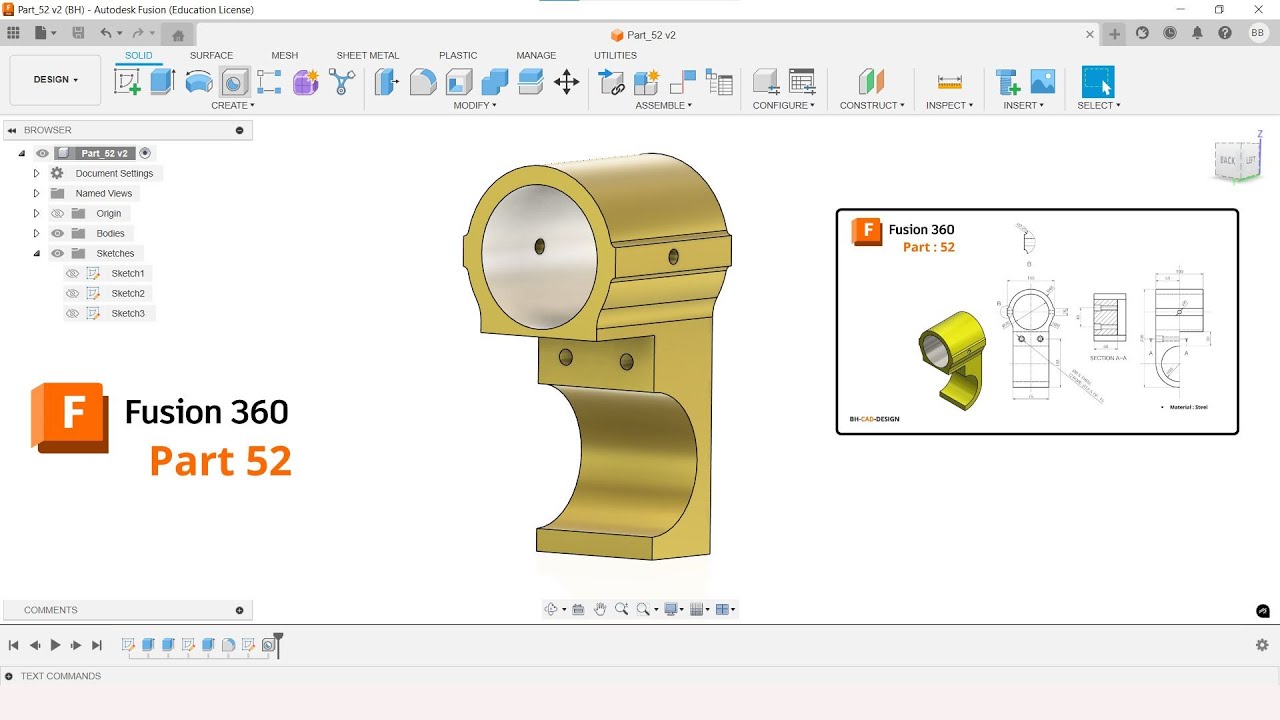Toggle visibility of Bodies folder
This screenshot has height=720, width=1280.
pyautogui.click(x=57, y=233)
